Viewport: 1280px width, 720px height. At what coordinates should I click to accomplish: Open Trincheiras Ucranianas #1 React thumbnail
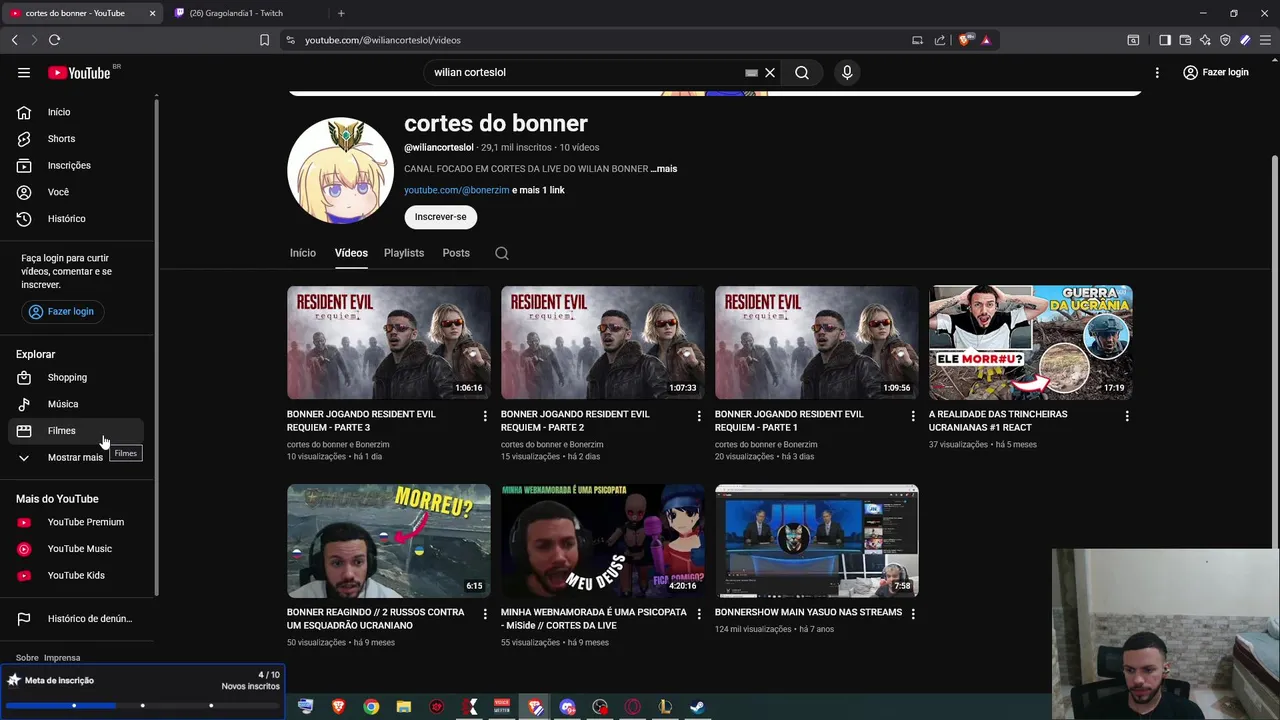tap(1031, 343)
